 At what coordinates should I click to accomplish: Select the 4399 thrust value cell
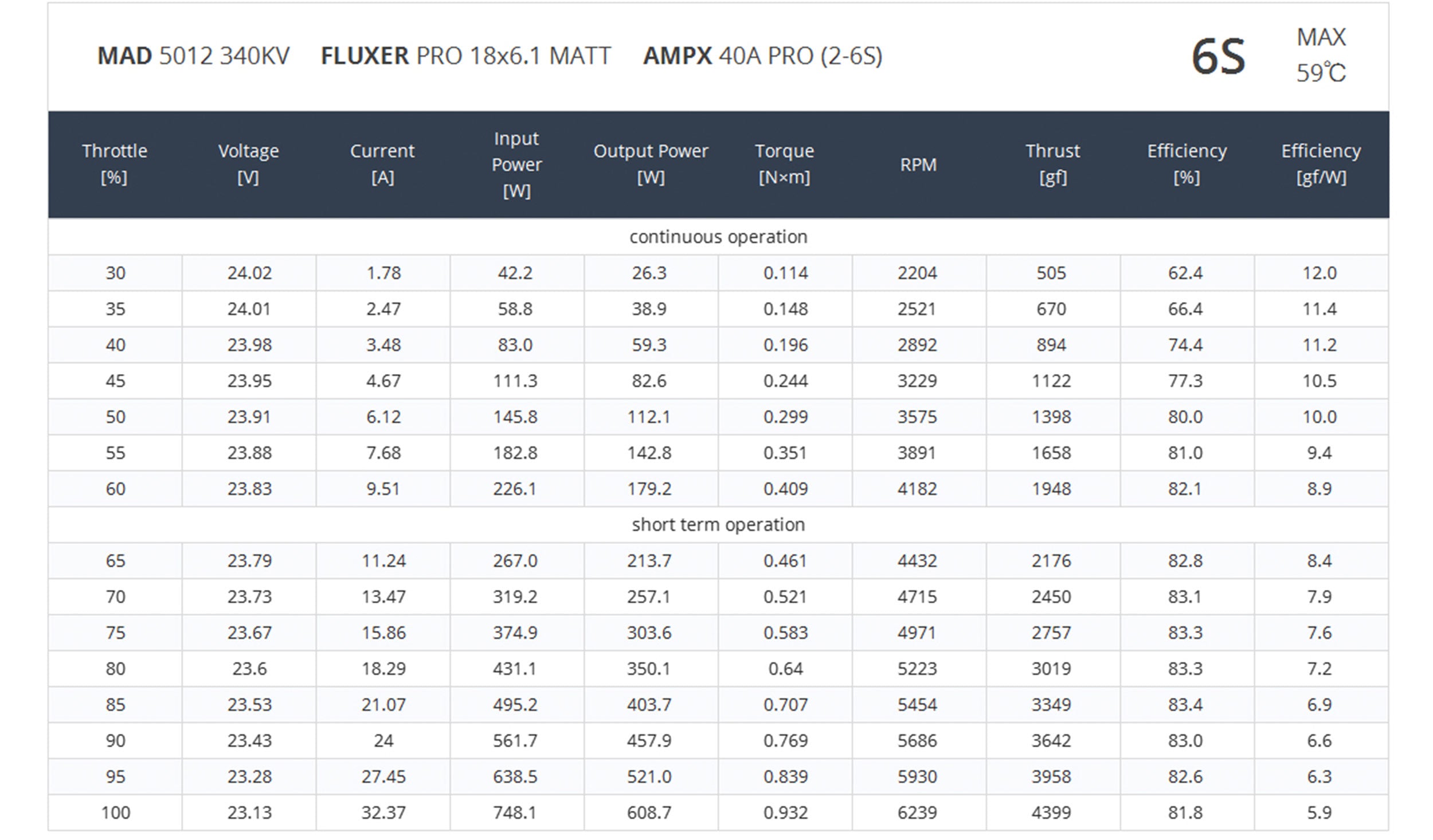pyautogui.click(x=1051, y=812)
